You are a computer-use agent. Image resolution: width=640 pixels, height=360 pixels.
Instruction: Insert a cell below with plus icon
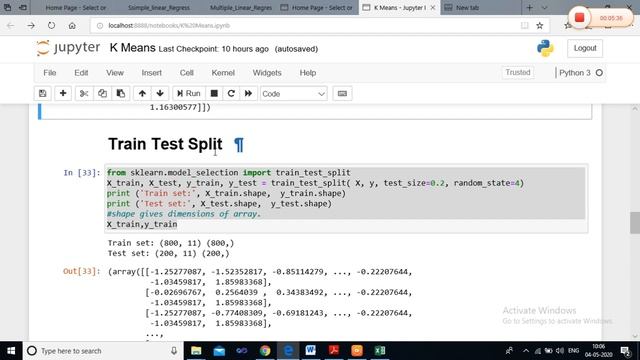[63, 93]
